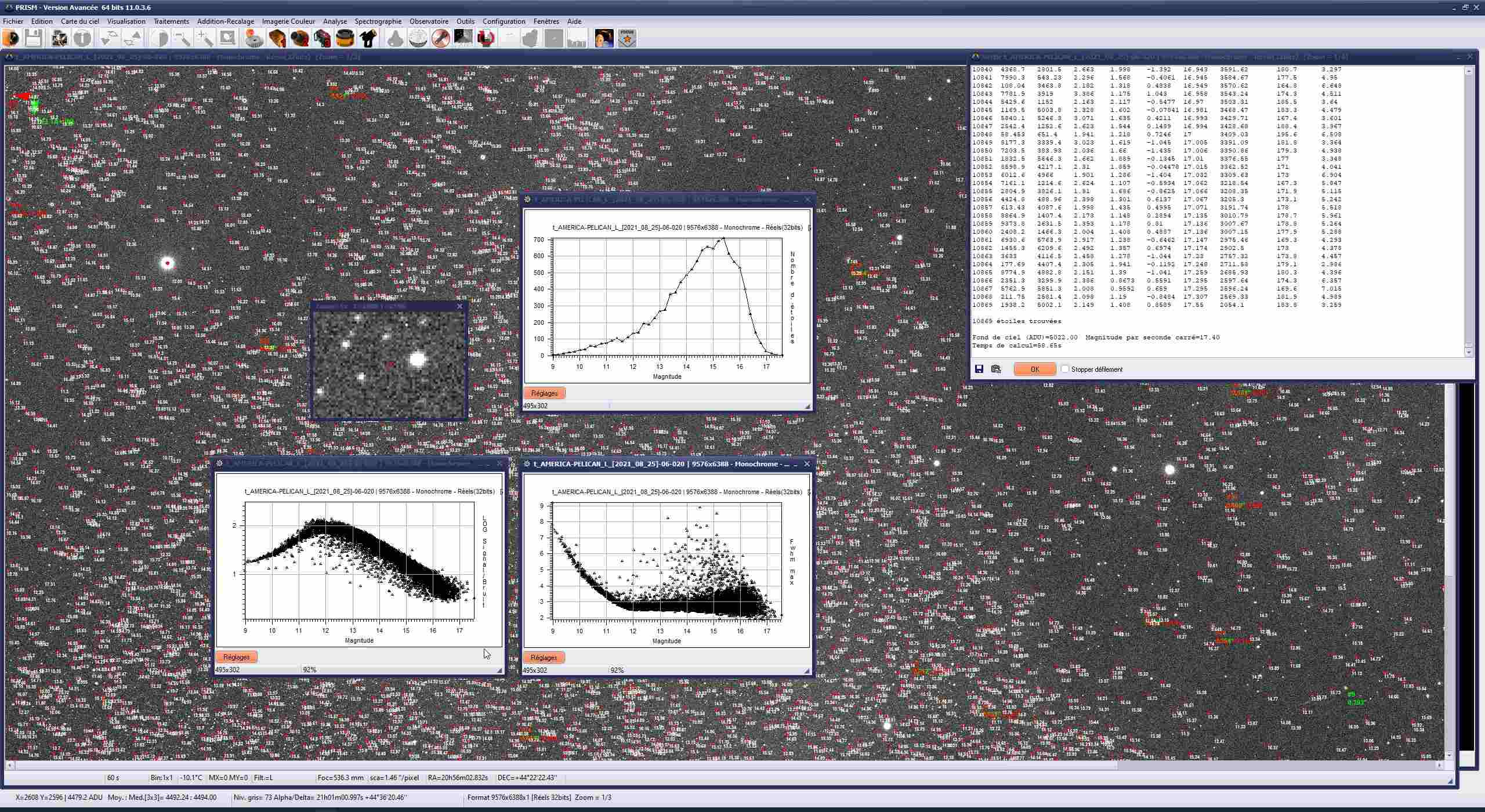Open the Analyse menu

(x=335, y=21)
